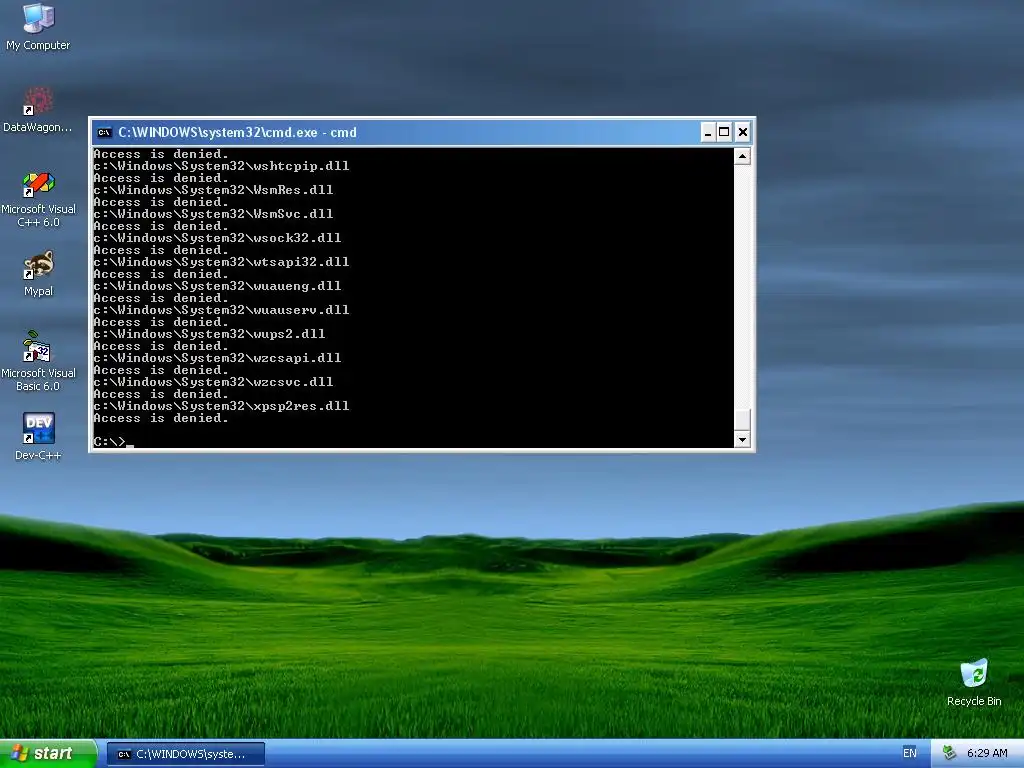
Task: Click the wshtcpip.dll output line
Action: pyautogui.click(x=221, y=166)
